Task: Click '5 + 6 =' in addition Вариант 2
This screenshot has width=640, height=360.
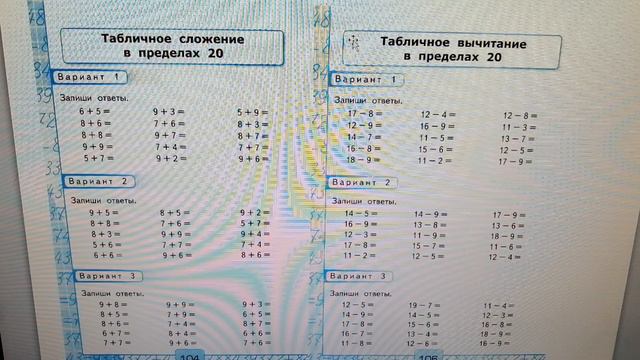Action: point(107,245)
